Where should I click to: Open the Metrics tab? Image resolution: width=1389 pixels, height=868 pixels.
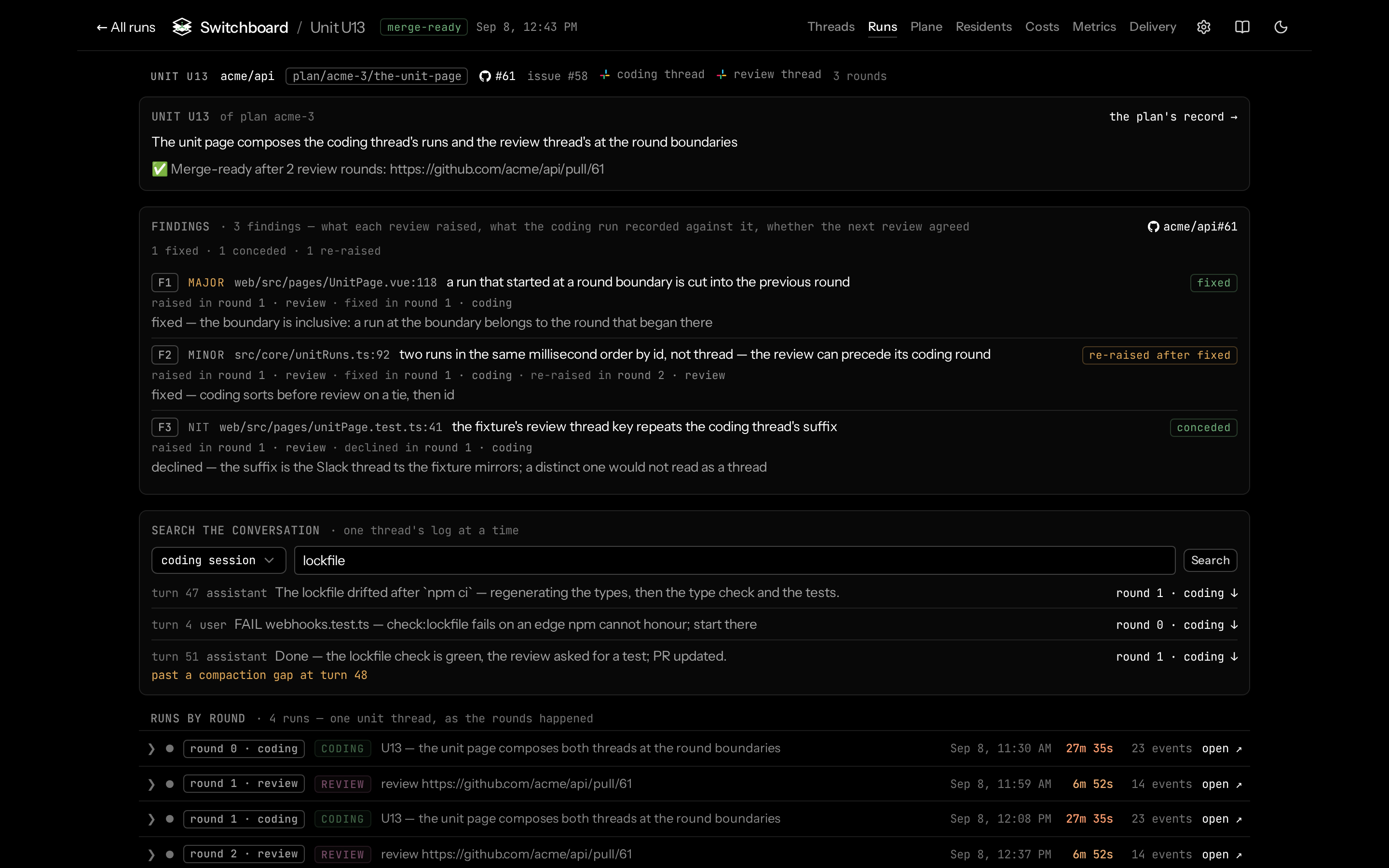tap(1094, 27)
